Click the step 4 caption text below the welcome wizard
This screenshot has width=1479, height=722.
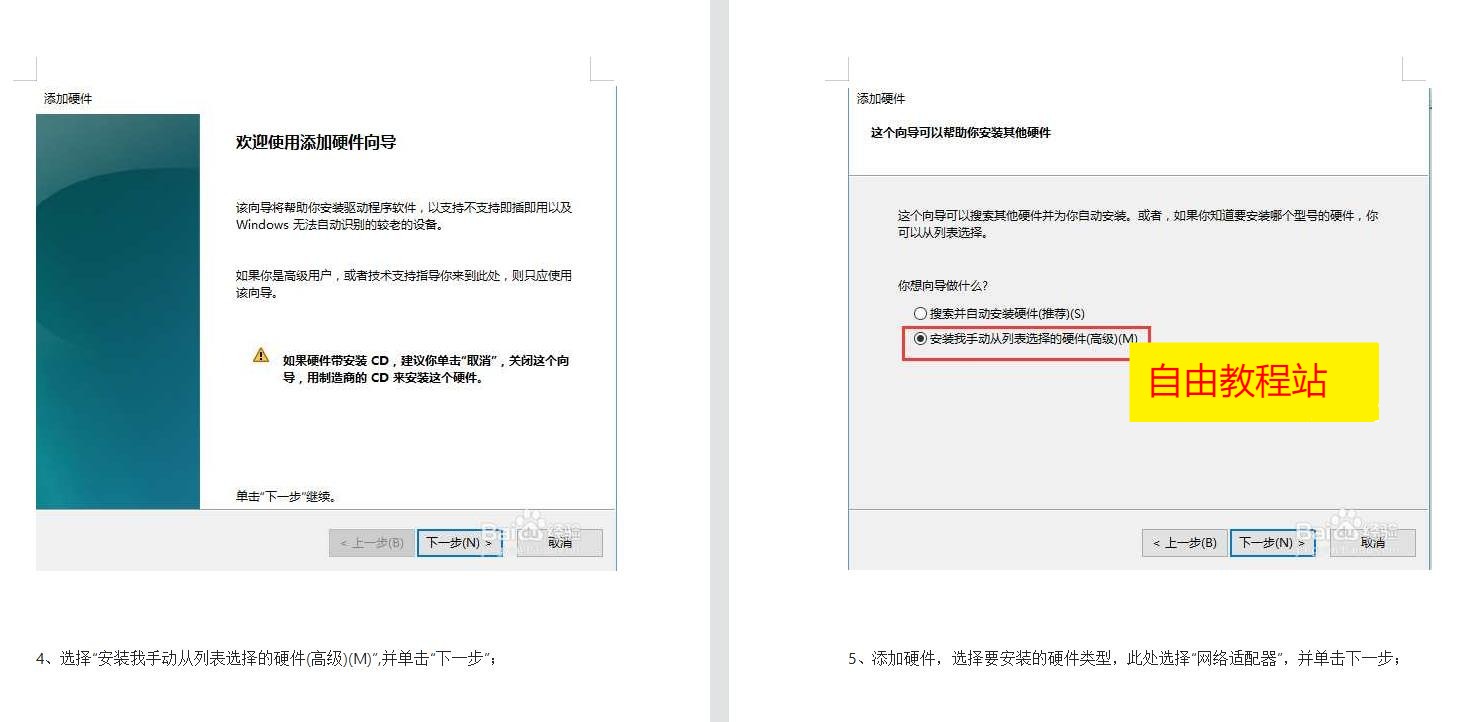(266, 658)
